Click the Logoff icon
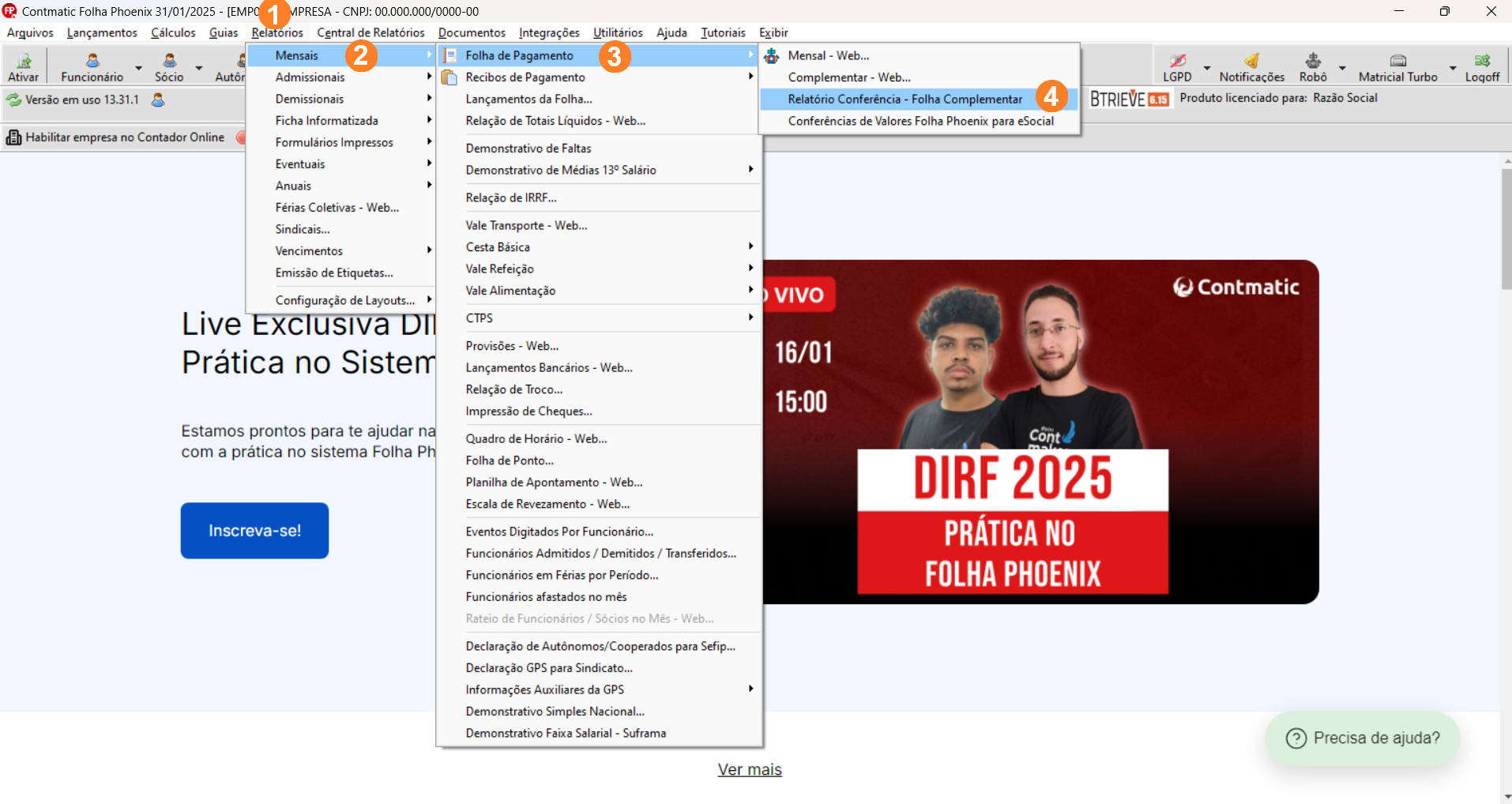This screenshot has width=1512, height=804. (1482, 61)
